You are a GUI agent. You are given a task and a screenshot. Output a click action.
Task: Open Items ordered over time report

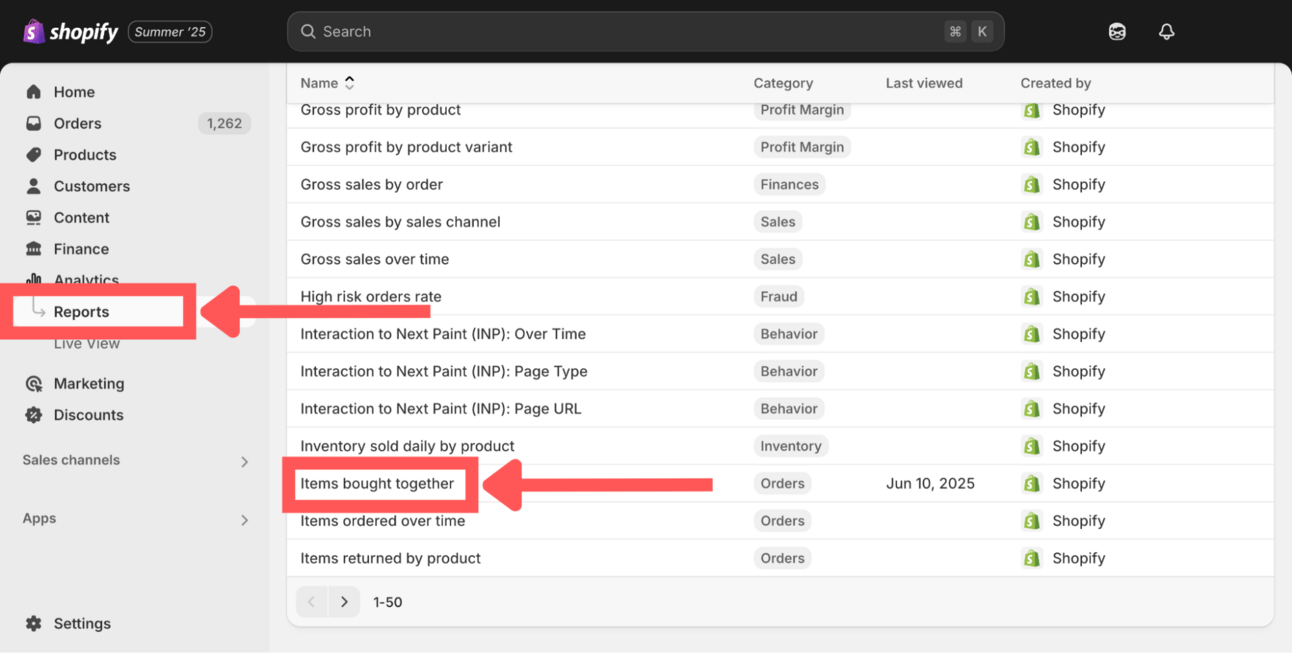(x=383, y=521)
